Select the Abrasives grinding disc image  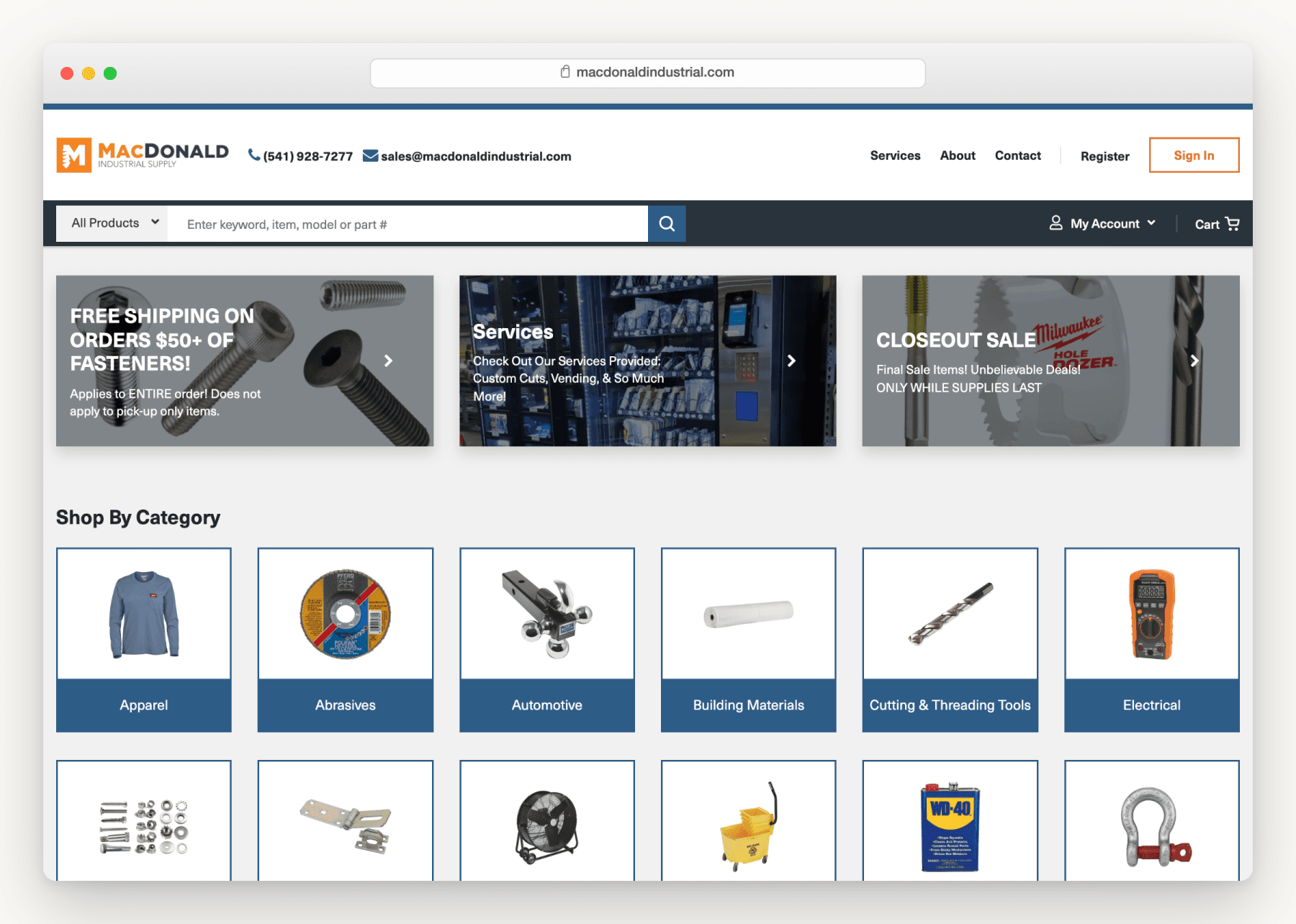click(346, 614)
